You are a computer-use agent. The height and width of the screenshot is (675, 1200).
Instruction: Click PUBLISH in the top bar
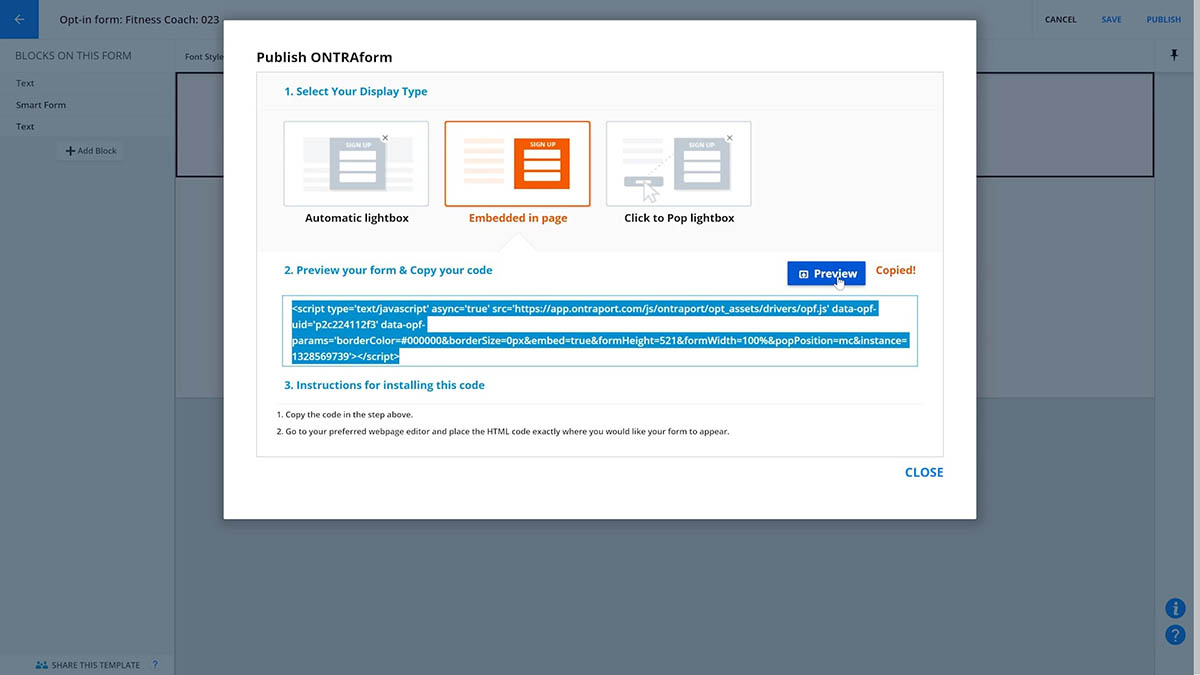pos(1164,19)
